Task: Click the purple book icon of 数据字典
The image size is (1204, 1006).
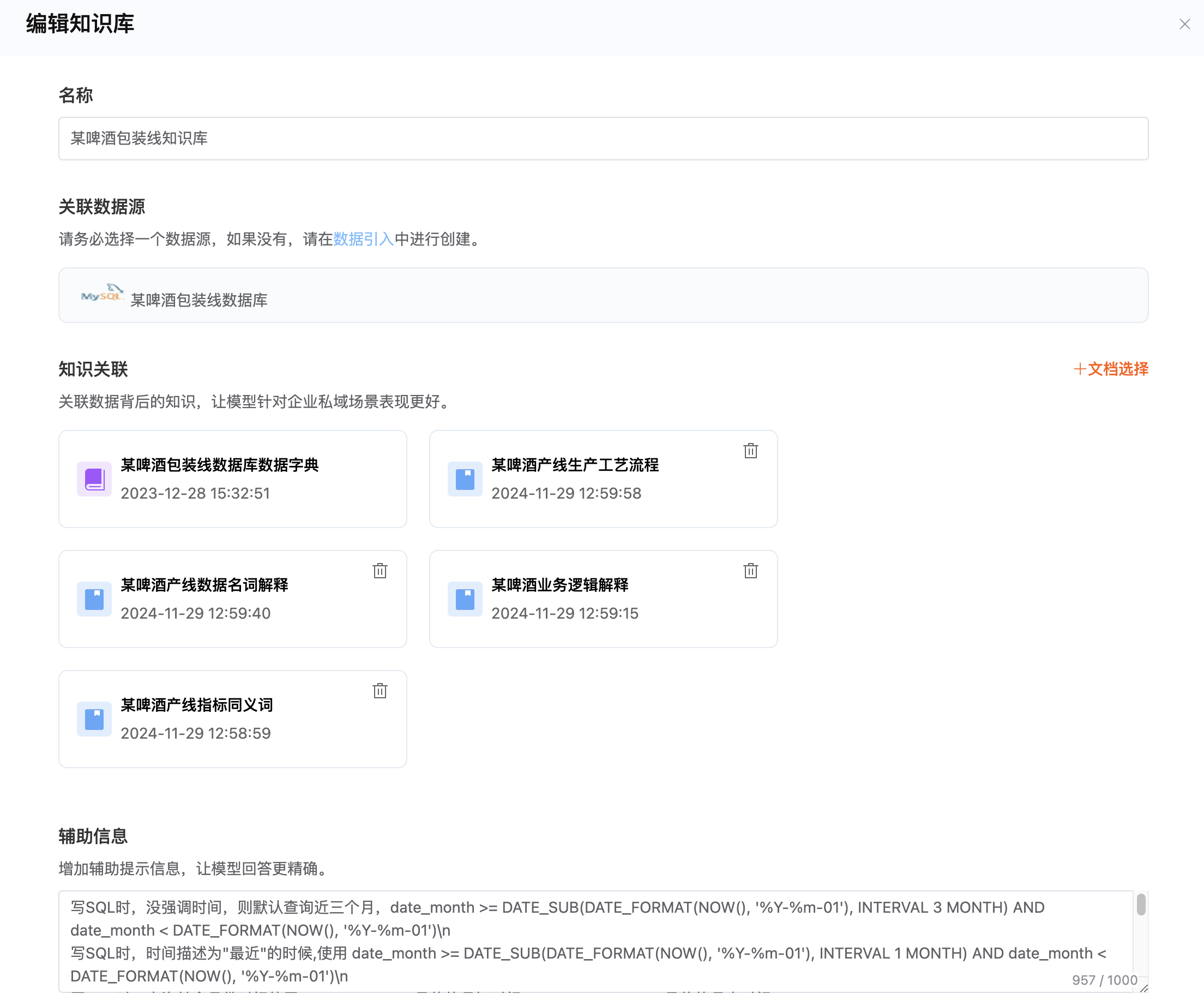Action: click(x=94, y=479)
